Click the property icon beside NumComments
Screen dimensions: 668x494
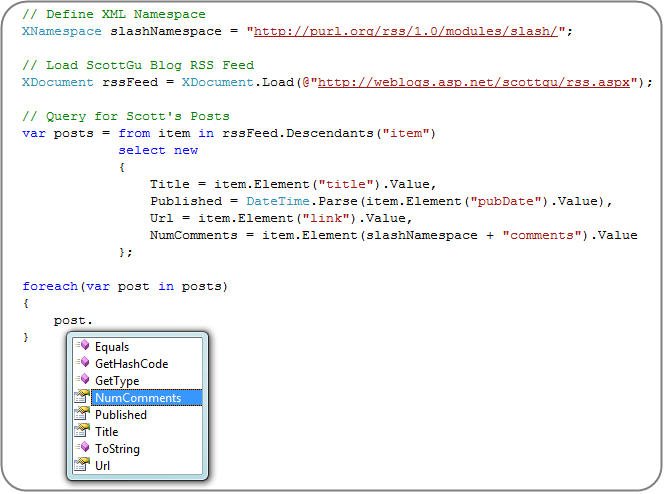pyautogui.click(x=82, y=396)
